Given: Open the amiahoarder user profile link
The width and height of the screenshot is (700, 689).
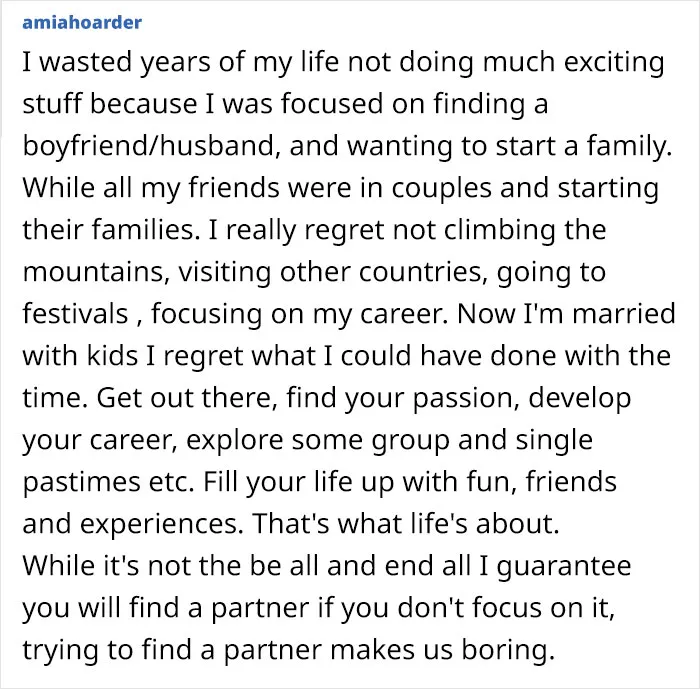Looking at the screenshot, I should click(x=82, y=22).
